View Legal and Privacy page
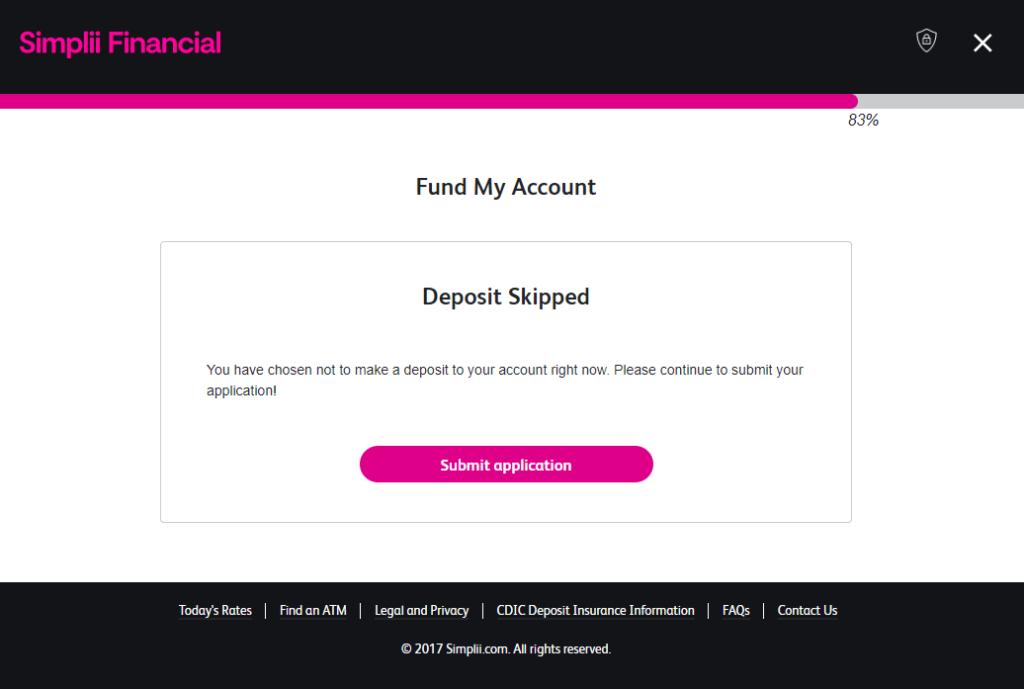Image resolution: width=1024 pixels, height=689 pixels. (421, 611)
